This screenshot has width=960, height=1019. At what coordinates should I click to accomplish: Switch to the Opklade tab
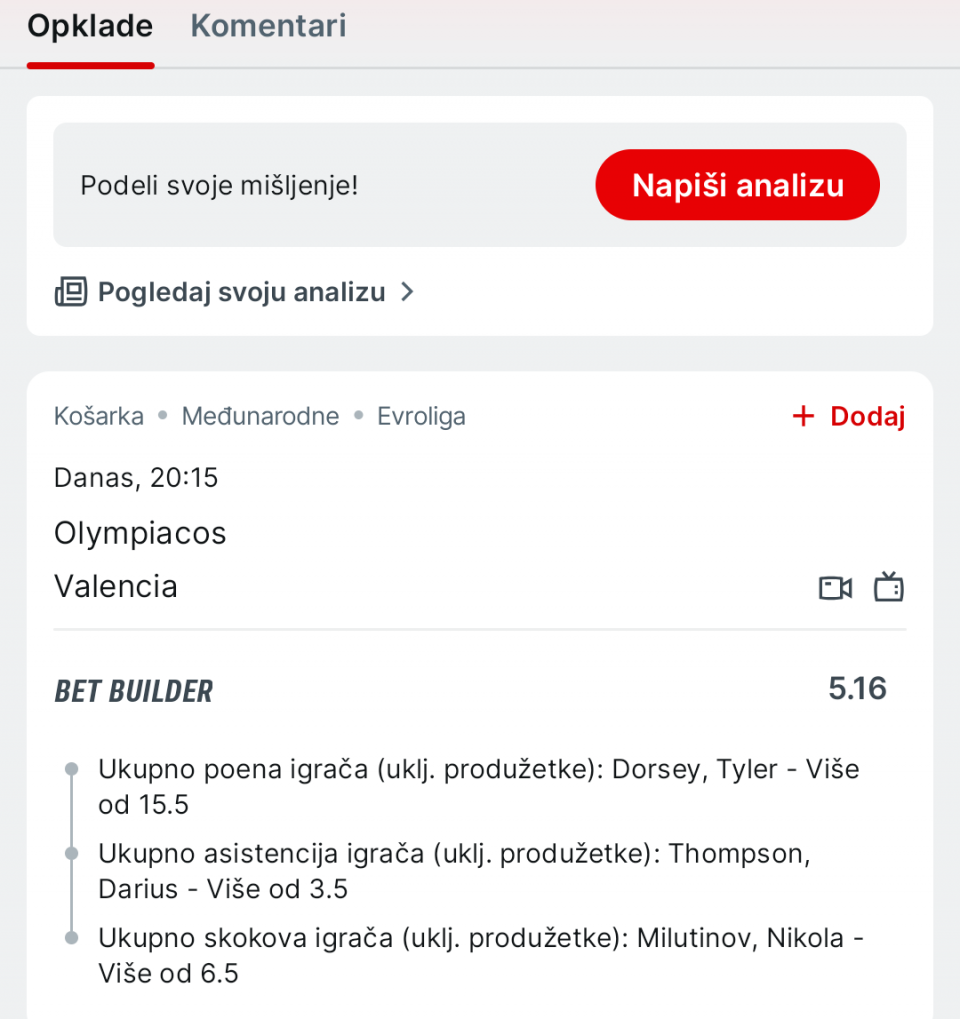[90, 27]
